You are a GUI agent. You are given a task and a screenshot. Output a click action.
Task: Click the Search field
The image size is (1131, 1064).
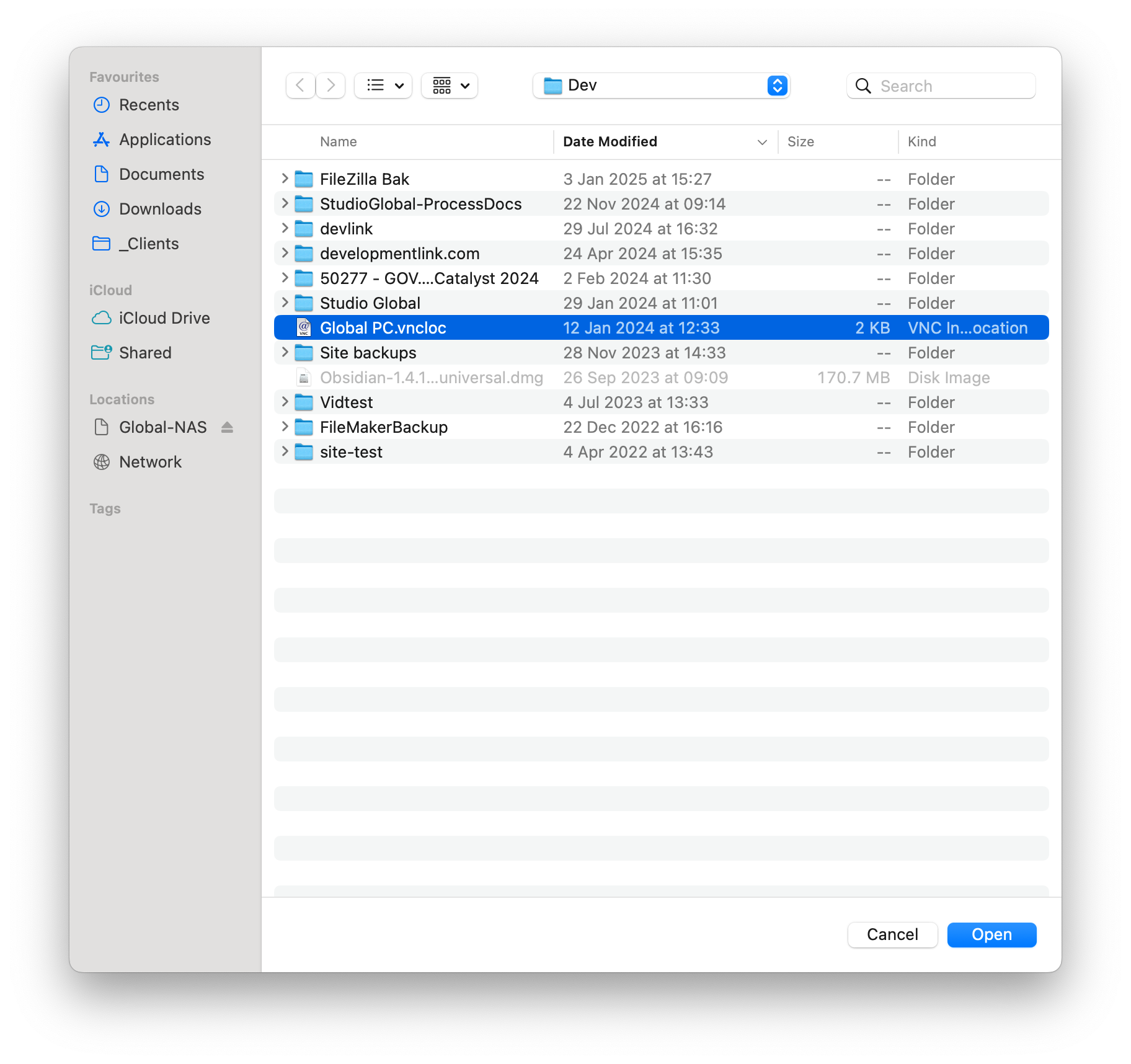point(941,86)
